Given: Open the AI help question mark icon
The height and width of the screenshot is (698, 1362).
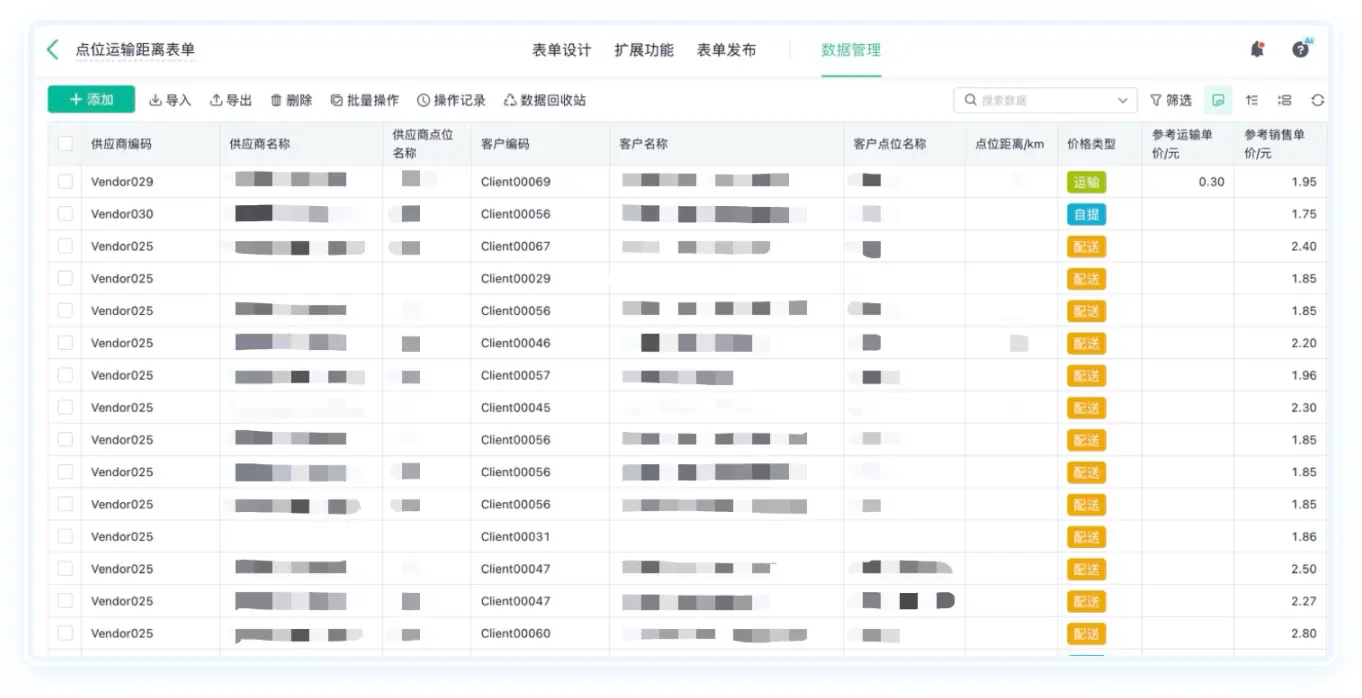Looking at the screenshot, I should point(1300,49).
